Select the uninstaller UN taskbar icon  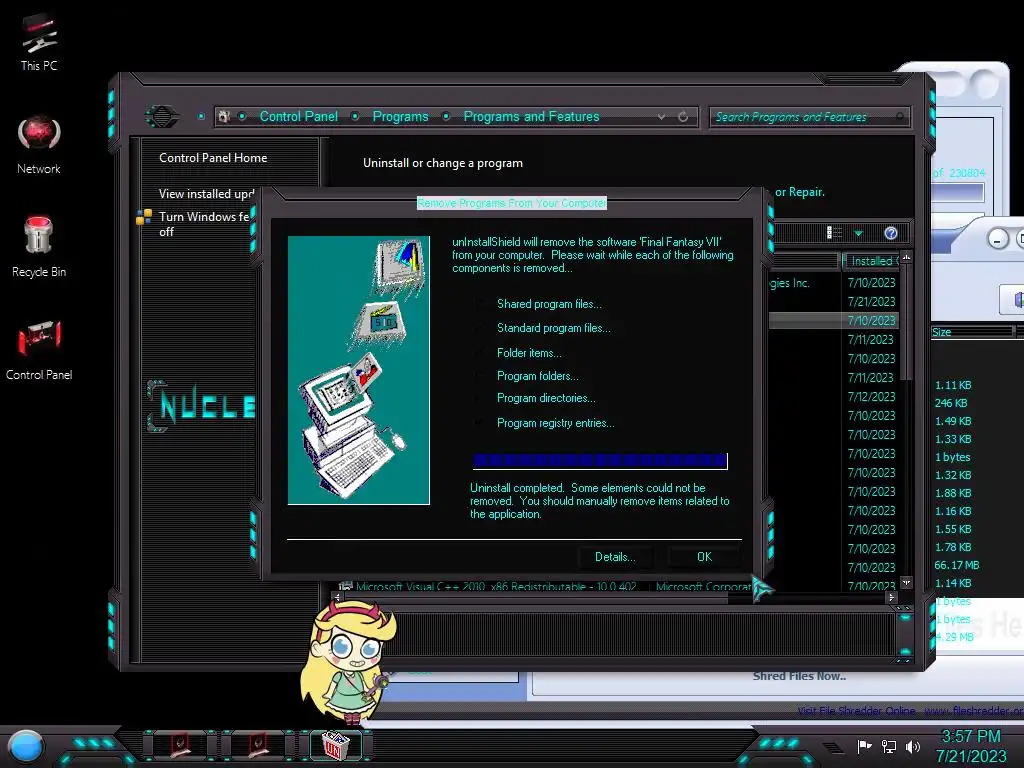click(x=334, y=745)
